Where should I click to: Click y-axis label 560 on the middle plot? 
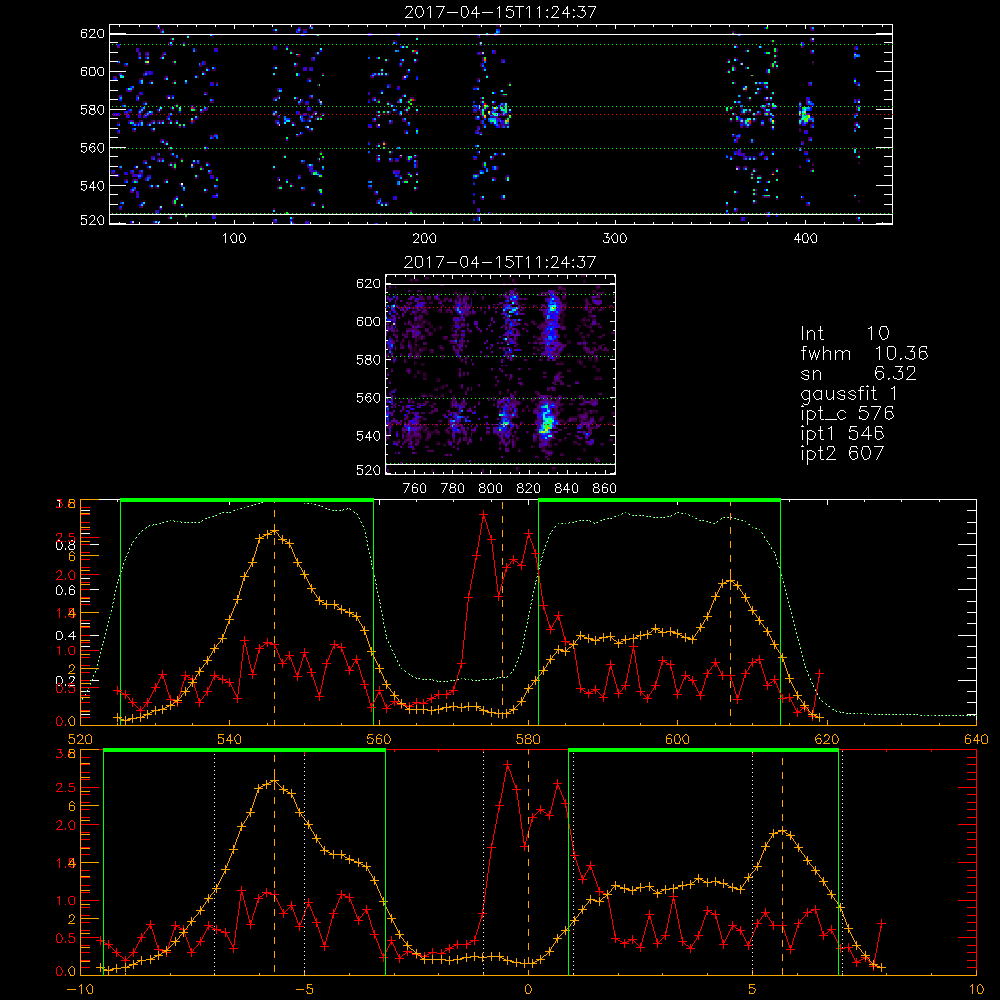[368, 398]
